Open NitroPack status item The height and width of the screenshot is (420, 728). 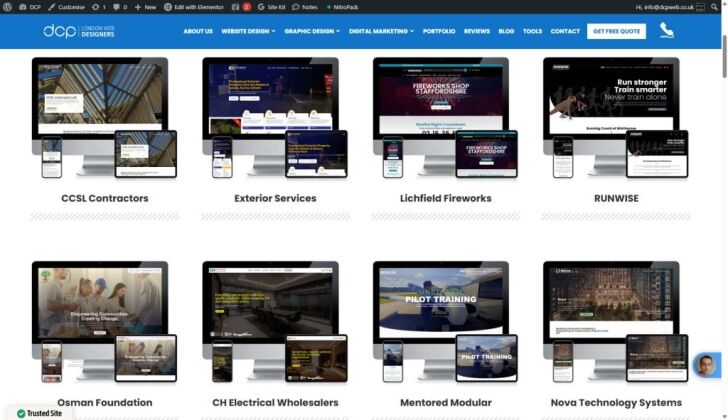coord(342,7)
